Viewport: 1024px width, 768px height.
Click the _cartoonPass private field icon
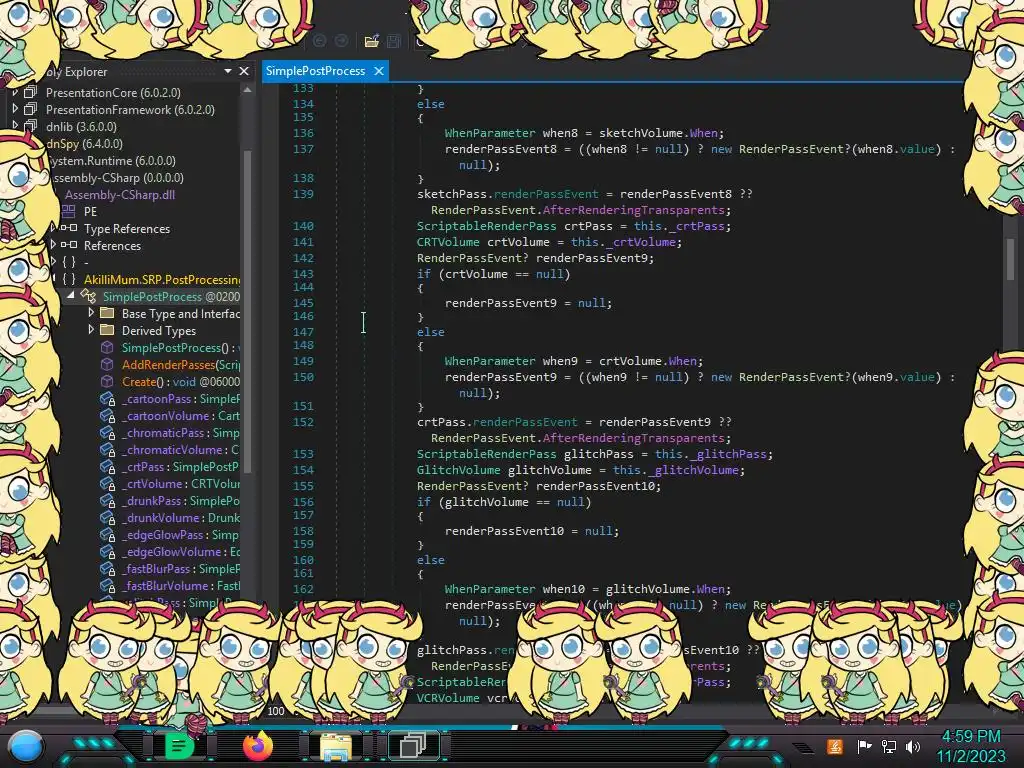(107, 398)
